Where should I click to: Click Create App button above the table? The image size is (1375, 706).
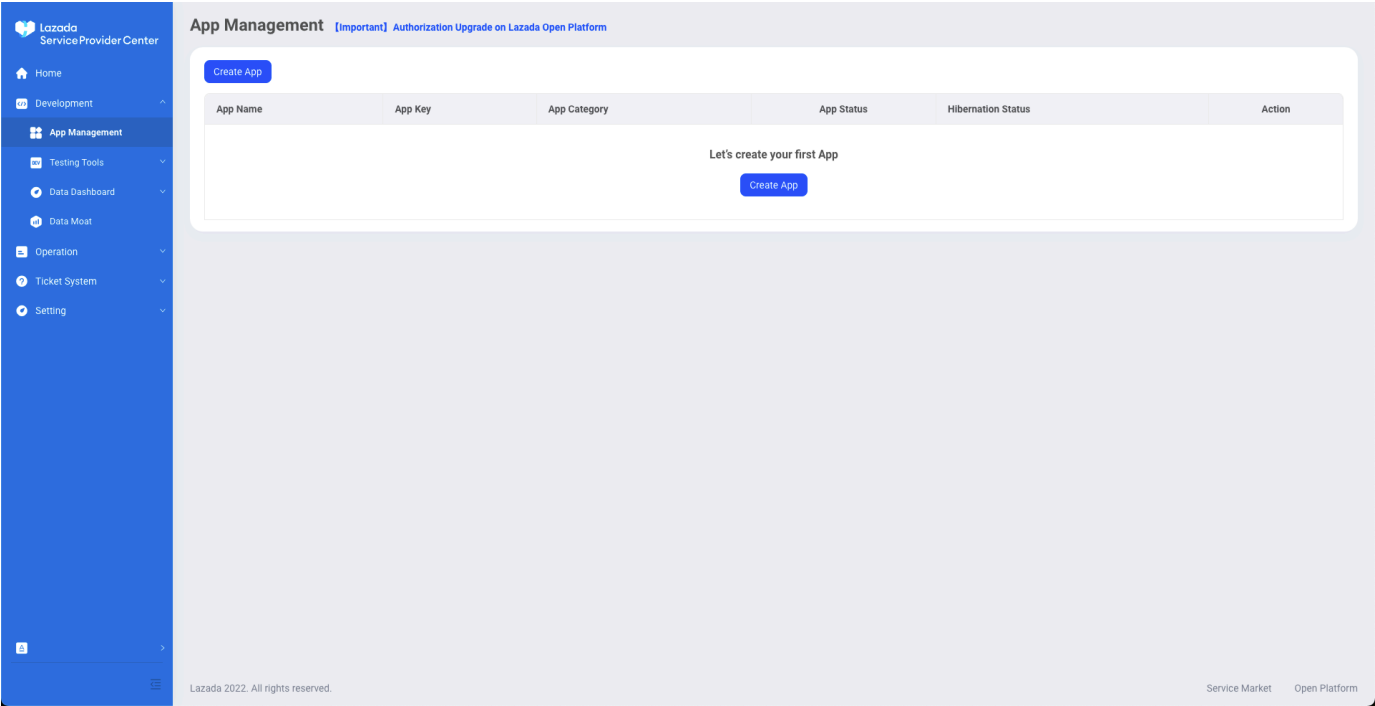[x=238, y=72]
